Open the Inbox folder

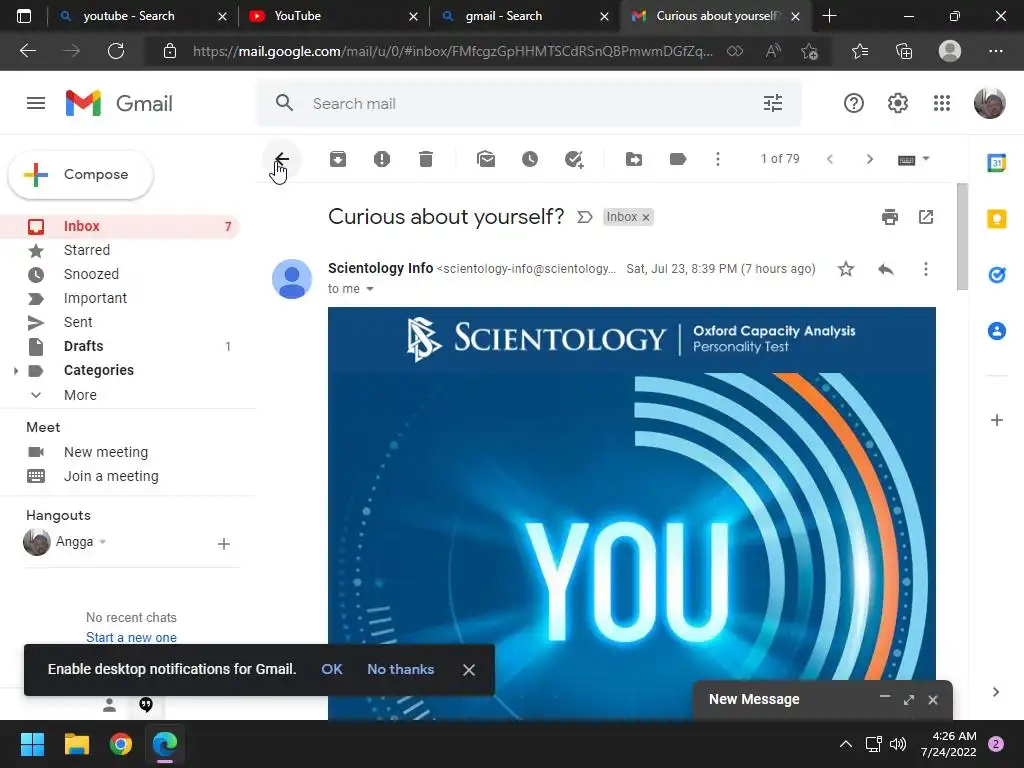[x=120, y=226]
